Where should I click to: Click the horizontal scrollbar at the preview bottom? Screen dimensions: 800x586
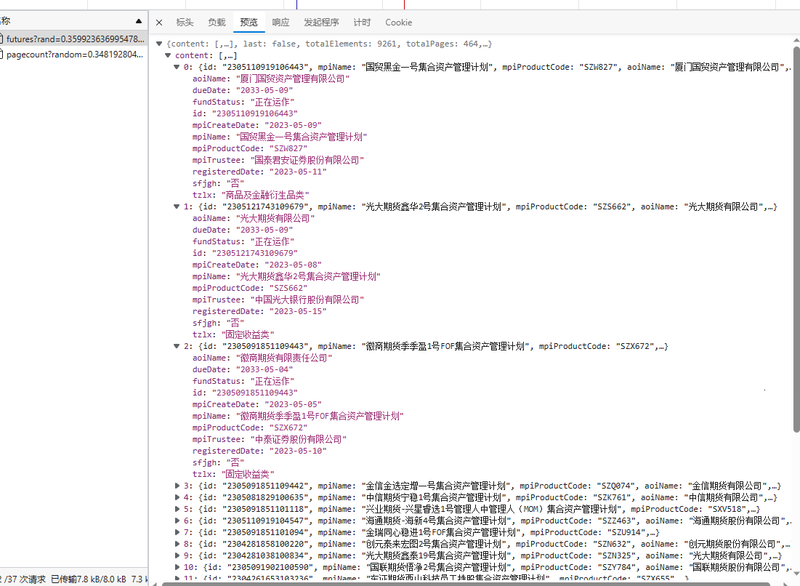pyautogui.click(x=466, y=583)
